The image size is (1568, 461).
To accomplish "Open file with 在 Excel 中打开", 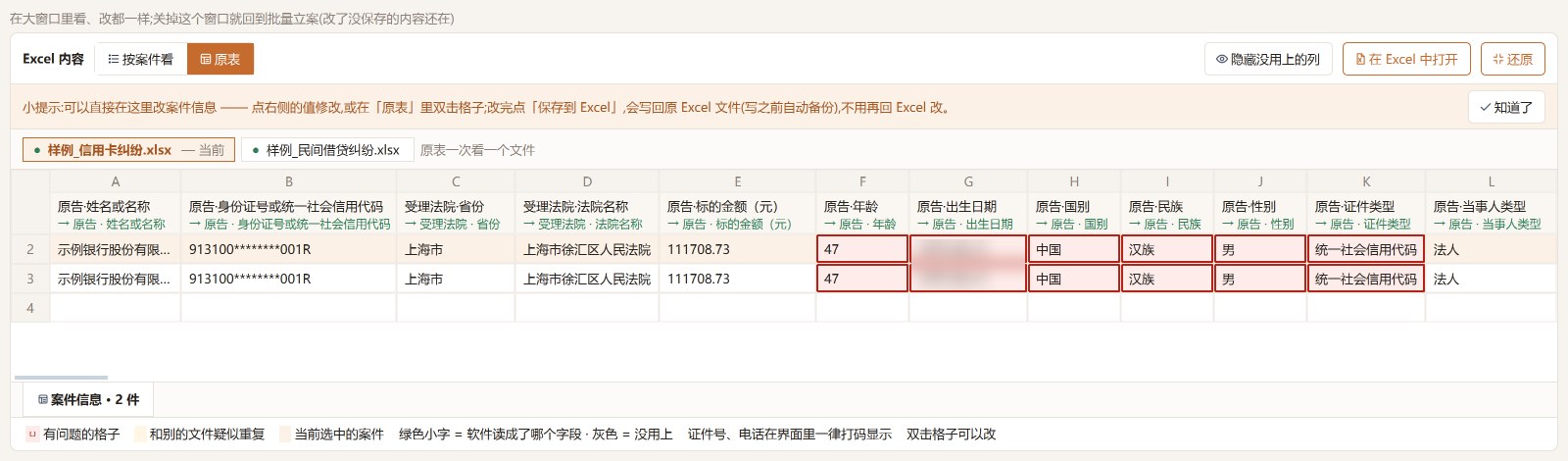I will click(x=1406, y=59).
